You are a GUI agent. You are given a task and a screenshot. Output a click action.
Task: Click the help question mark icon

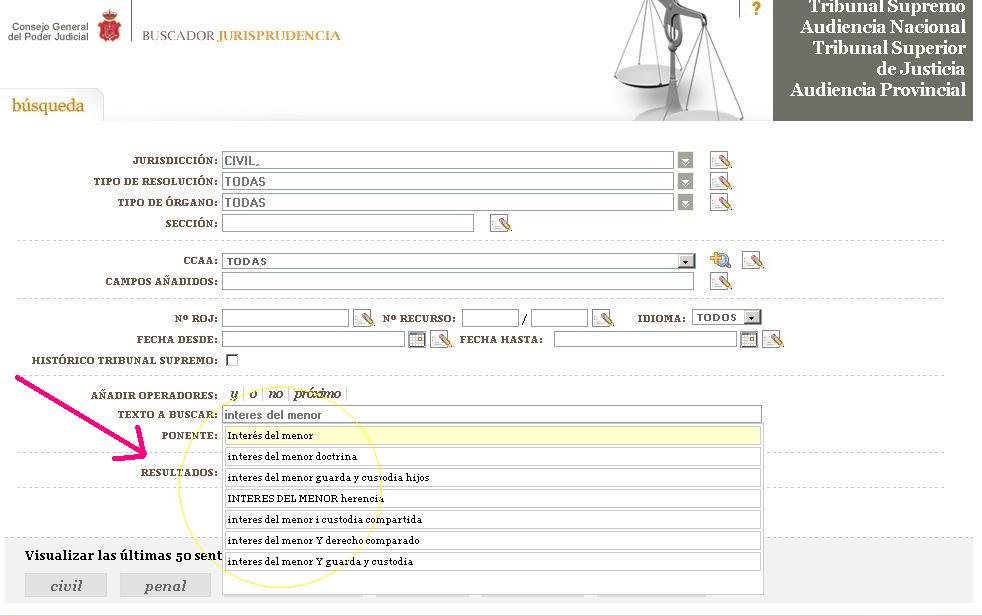click(756, 9)
